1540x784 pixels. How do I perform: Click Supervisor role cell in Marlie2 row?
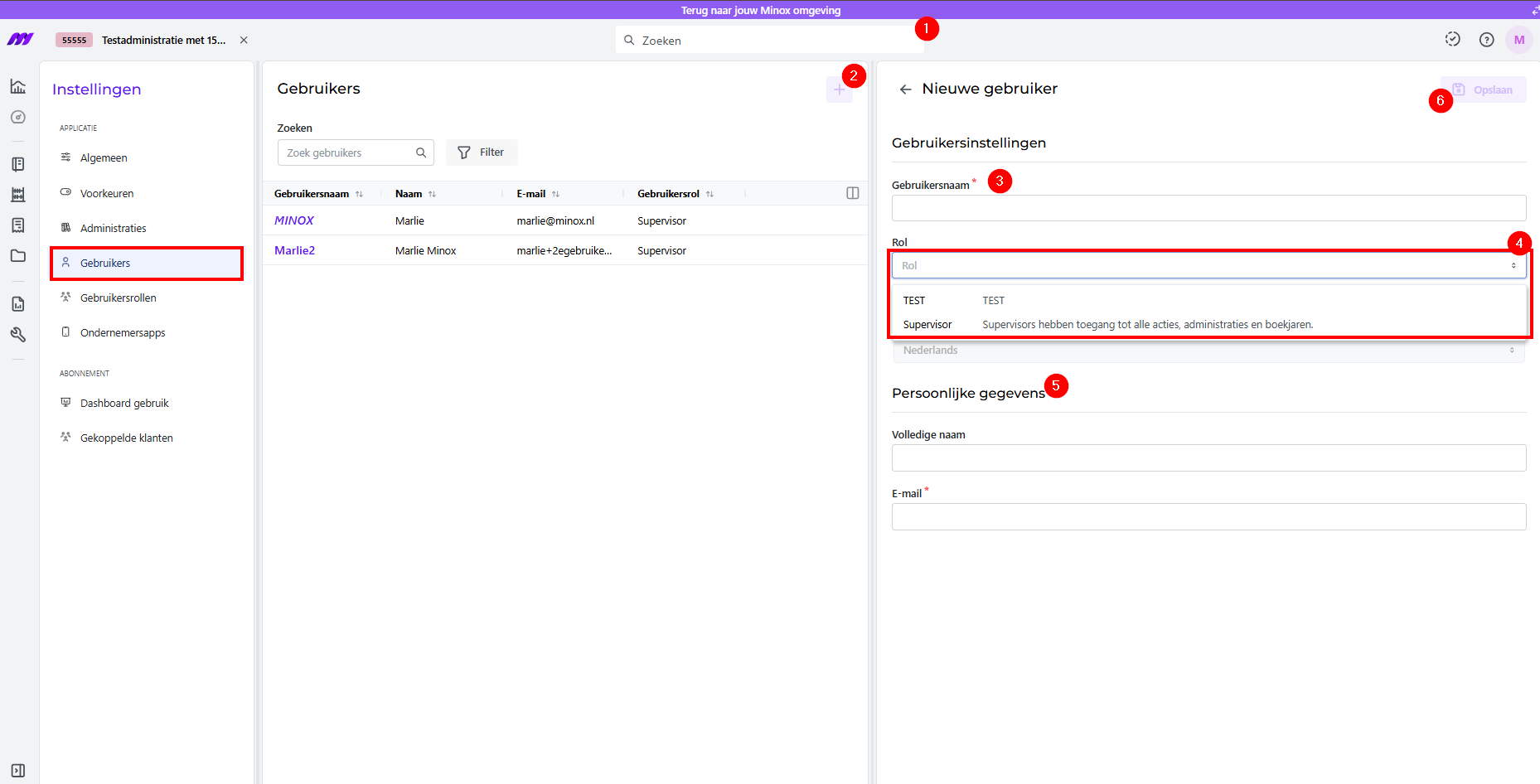[x=661, y=251]
